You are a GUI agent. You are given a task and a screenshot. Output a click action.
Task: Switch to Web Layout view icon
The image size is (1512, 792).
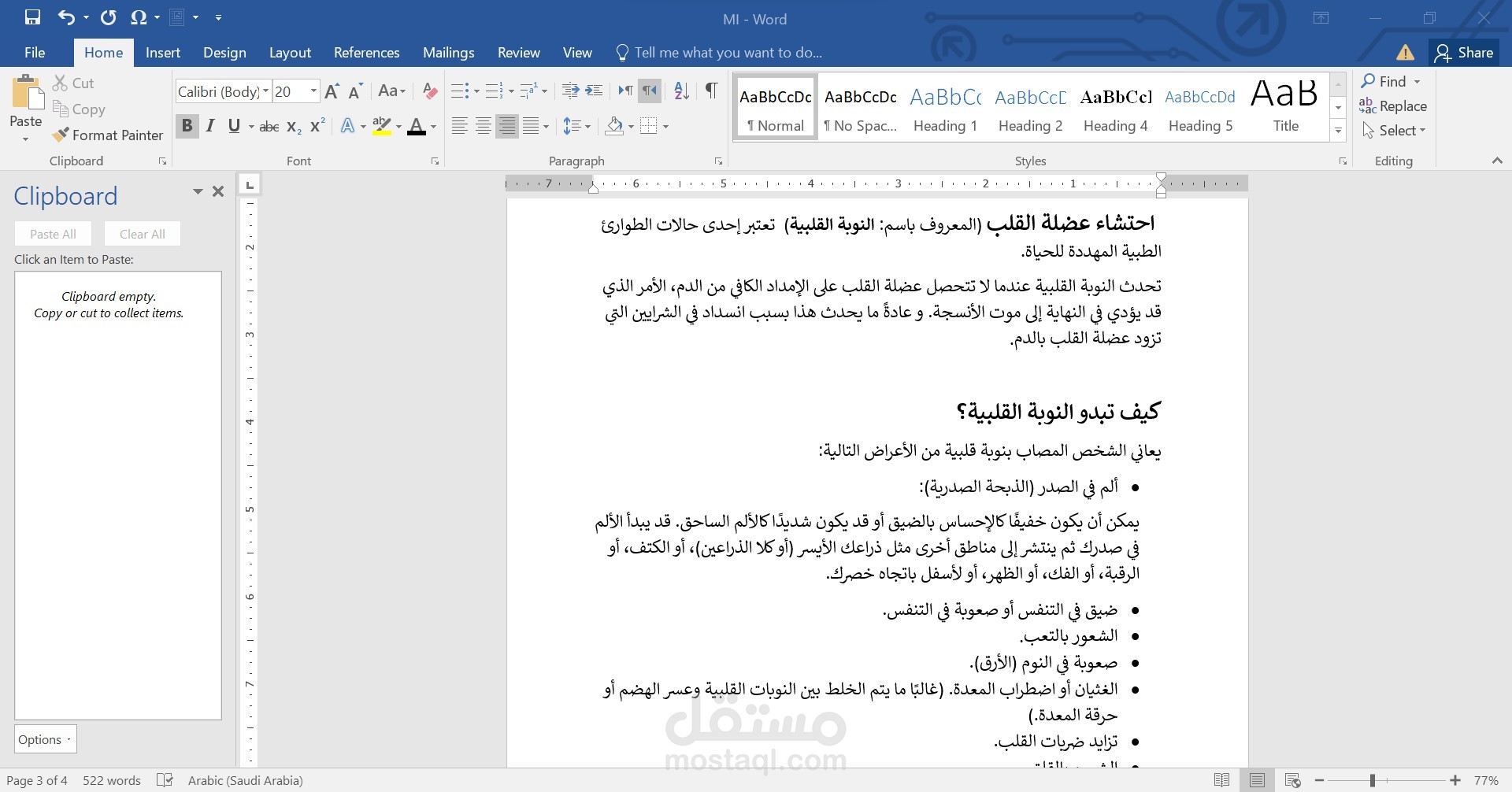[x=1292, y=780]
